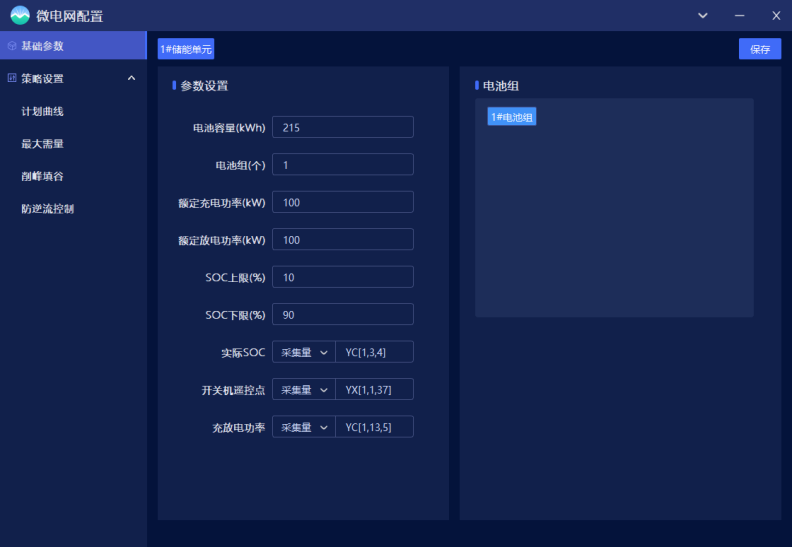Click the 电池容量(kWh) label
792x547 pixels.
pos(229,128)
